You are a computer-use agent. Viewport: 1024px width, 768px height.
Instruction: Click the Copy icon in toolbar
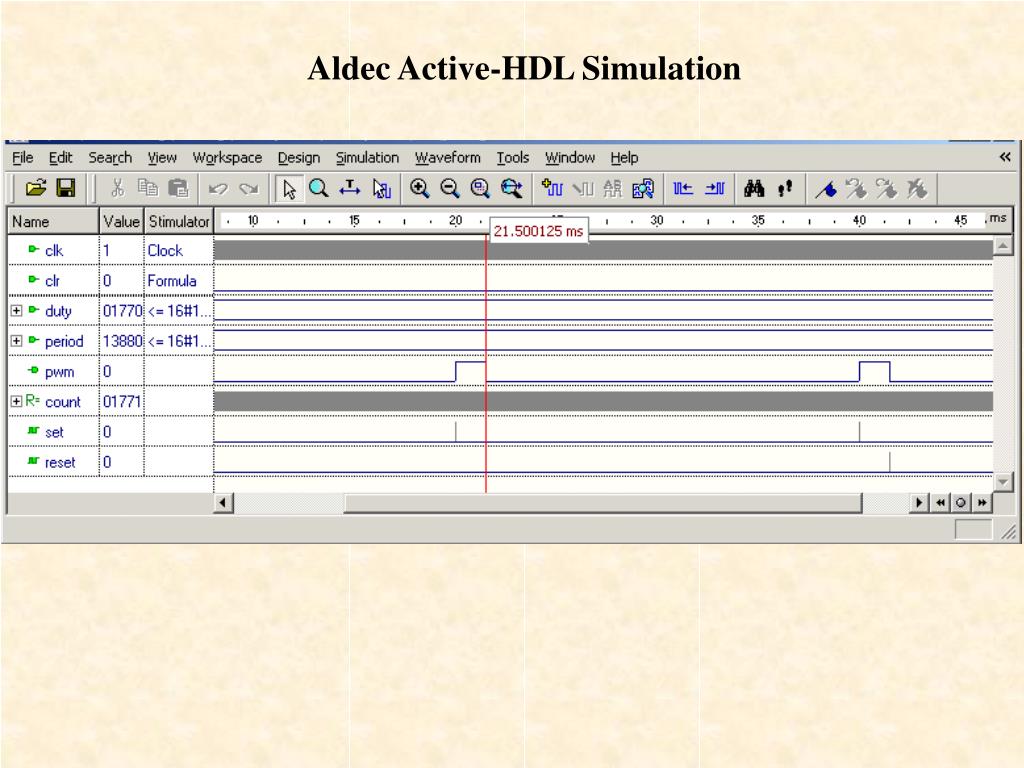click(x=148, y=189)
